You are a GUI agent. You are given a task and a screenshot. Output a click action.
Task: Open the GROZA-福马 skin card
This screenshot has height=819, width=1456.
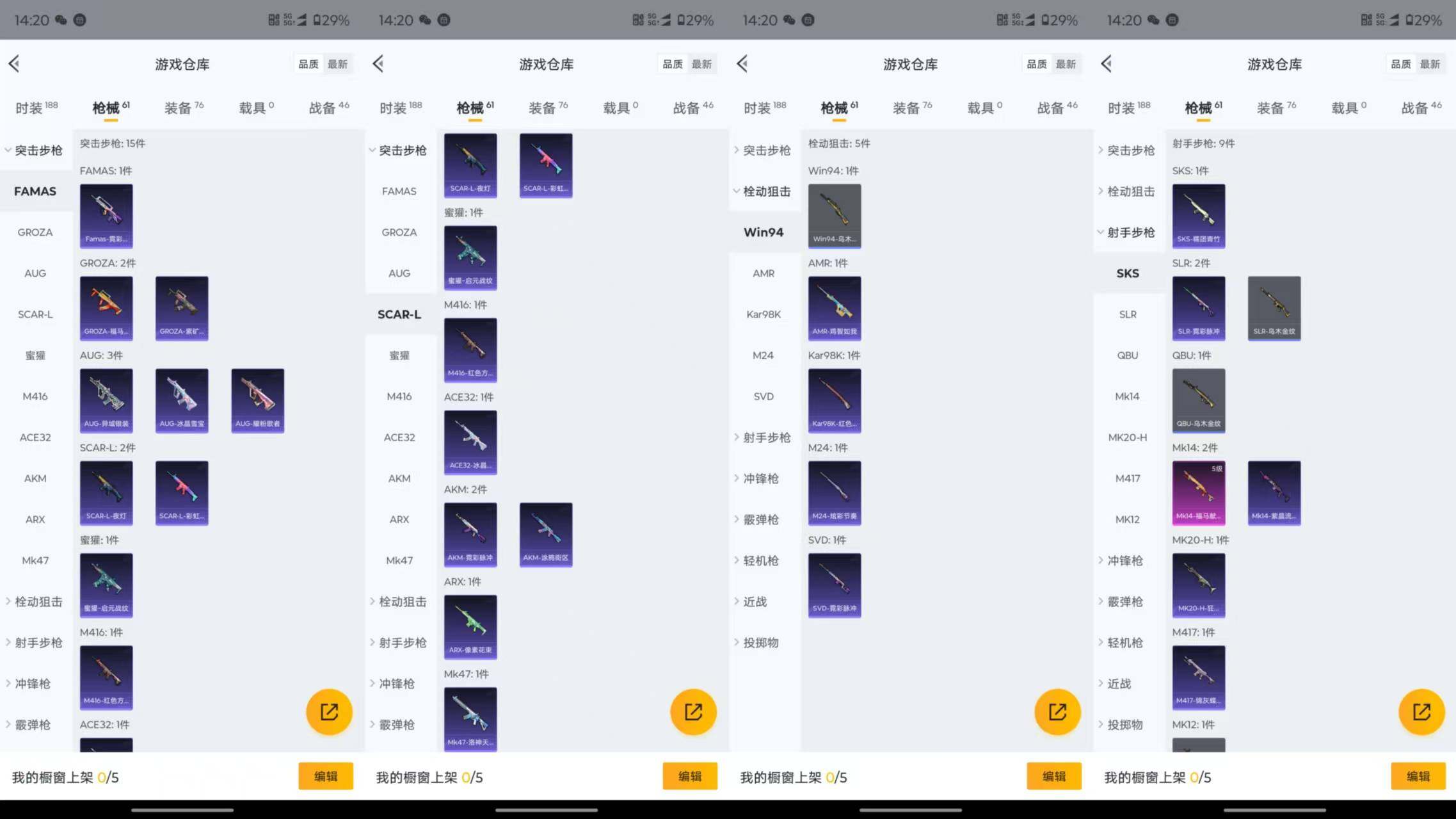[x=106, y=308]
